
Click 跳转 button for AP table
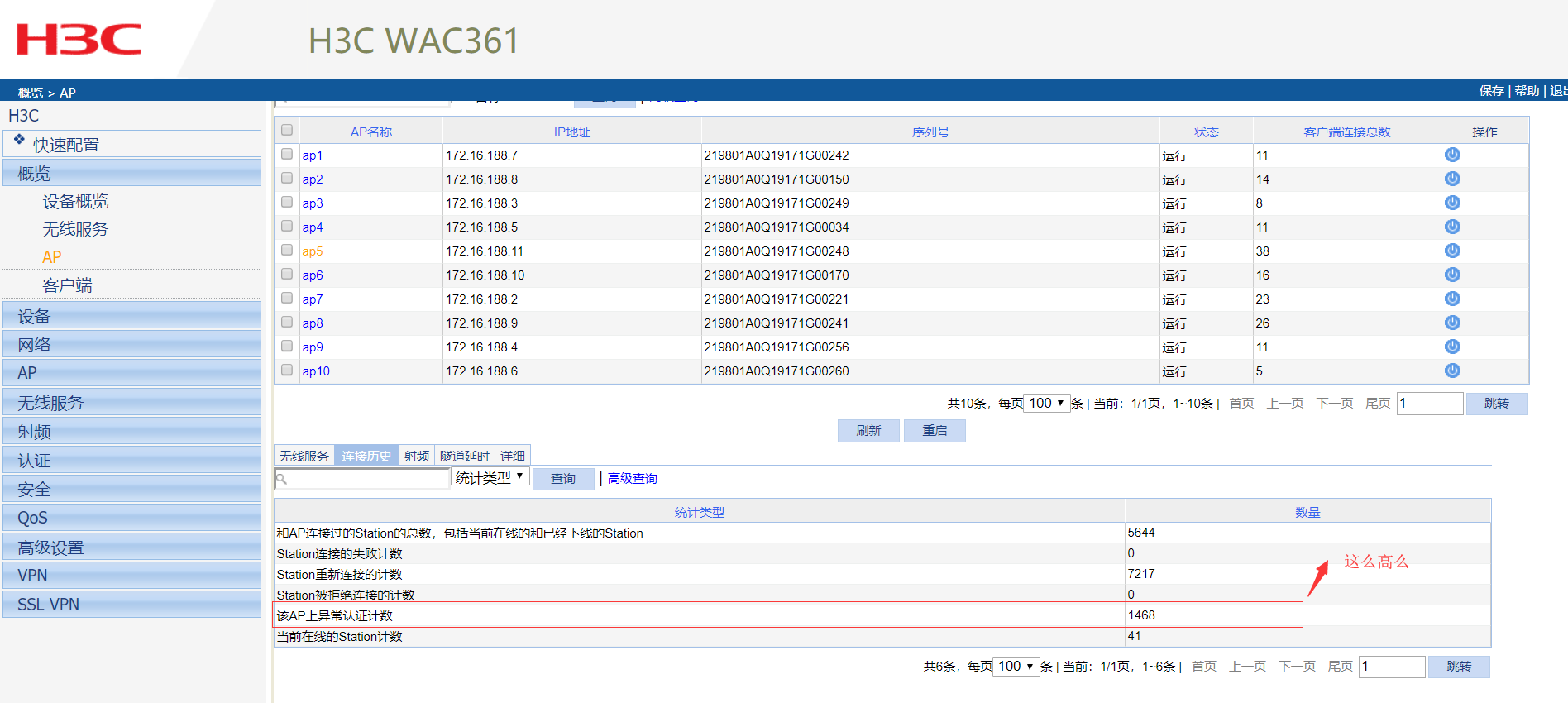(1497, 403)
